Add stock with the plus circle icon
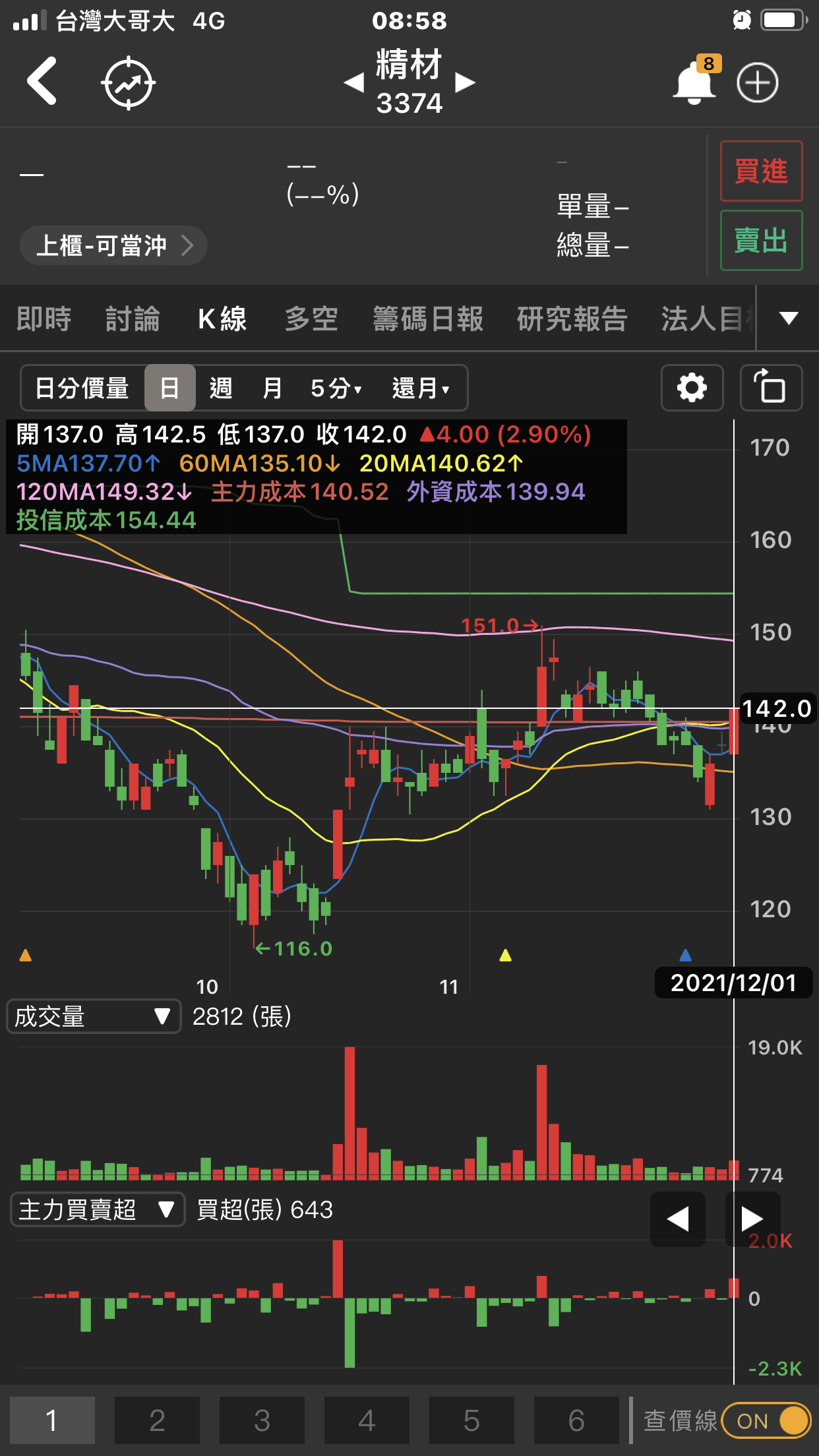This screenshot has height=1456, width=819. coord(757,83)
